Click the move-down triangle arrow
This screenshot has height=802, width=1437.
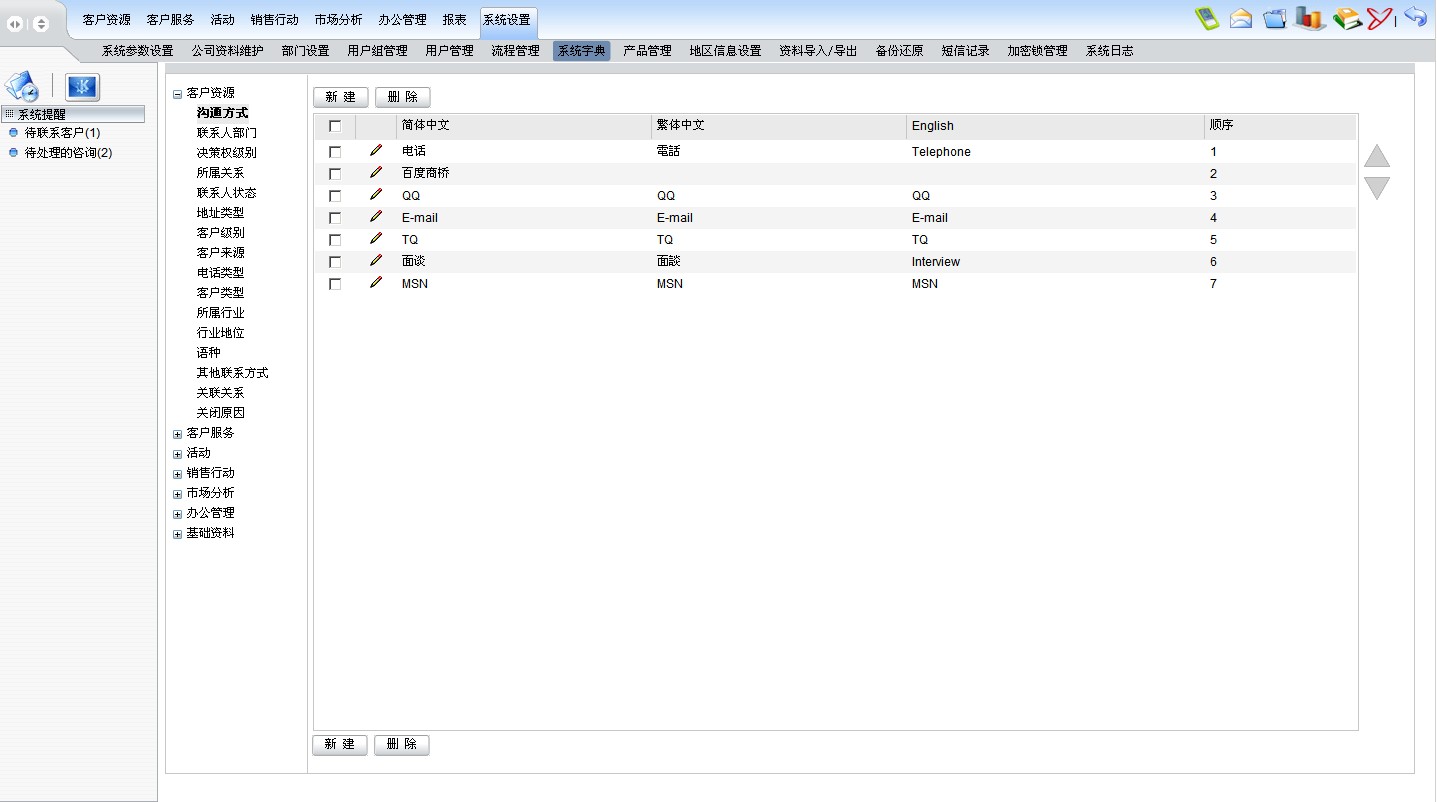[x=1377, y=188]
